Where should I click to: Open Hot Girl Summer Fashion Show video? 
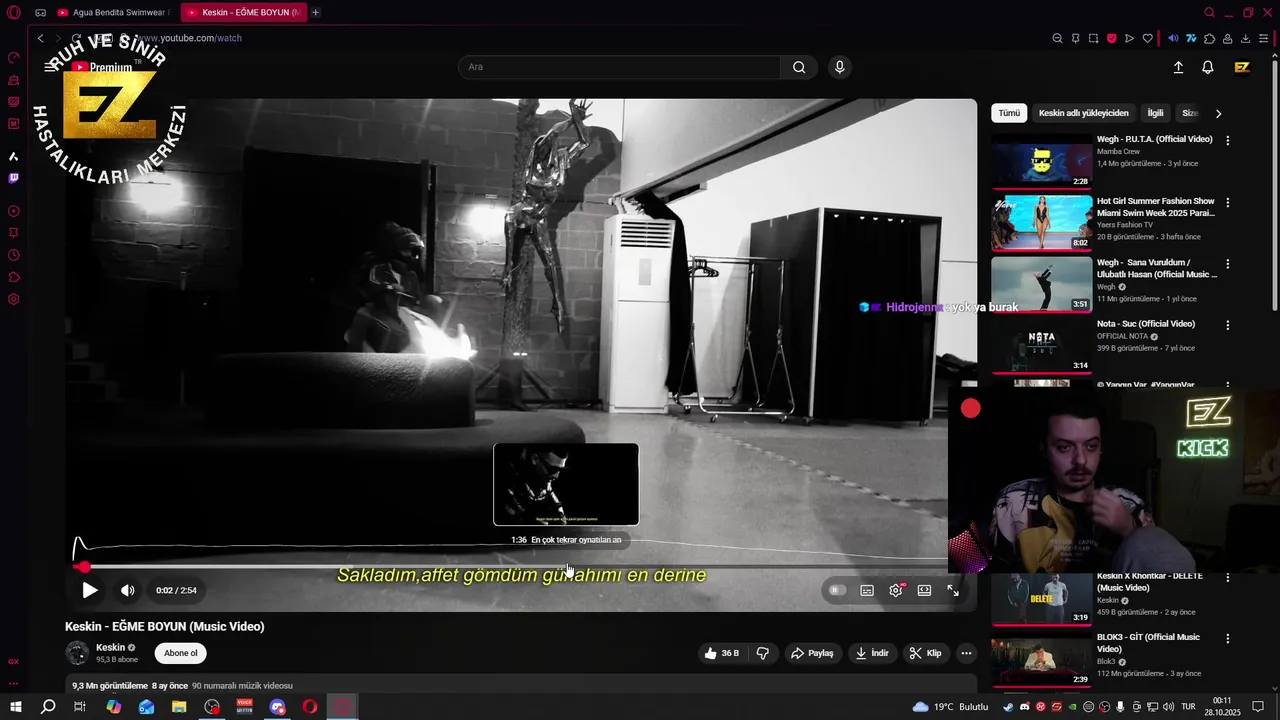(x=1042, y=222)
